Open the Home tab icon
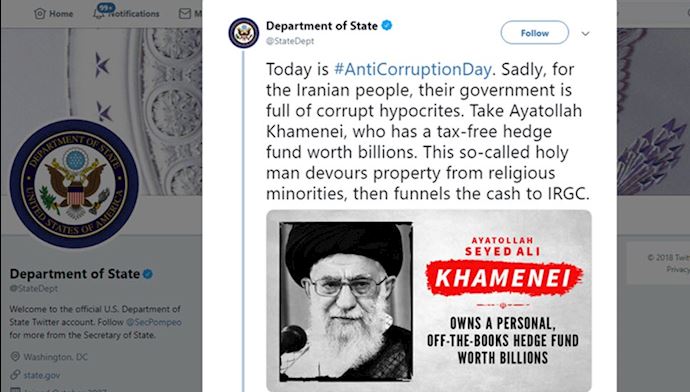Screen dimensions: 690x392 [x=40, y=14]
